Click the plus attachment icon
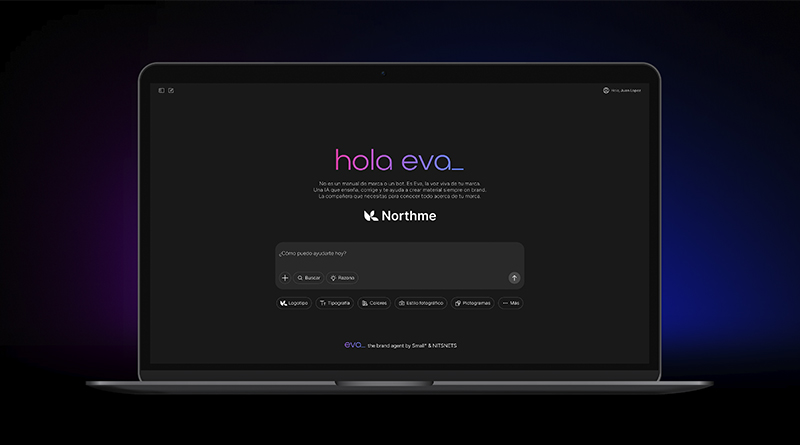 click(x=285, y=278)
